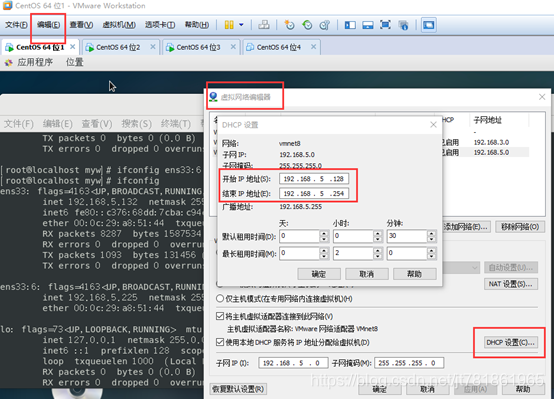
Task: Open terminal's 搜索(S) menu
Action: (x=136, y=124)
